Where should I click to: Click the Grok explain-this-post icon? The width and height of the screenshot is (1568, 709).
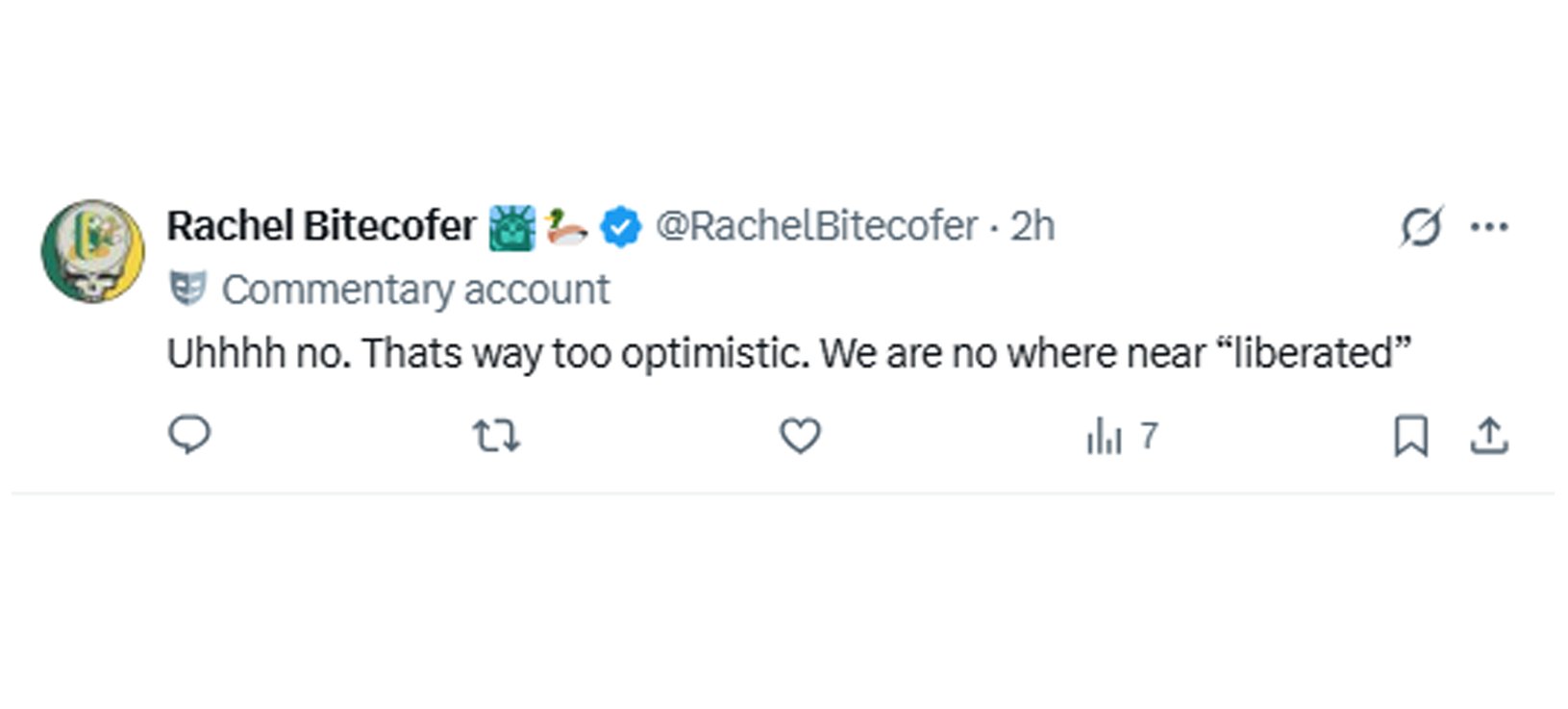coord(1421,227)
